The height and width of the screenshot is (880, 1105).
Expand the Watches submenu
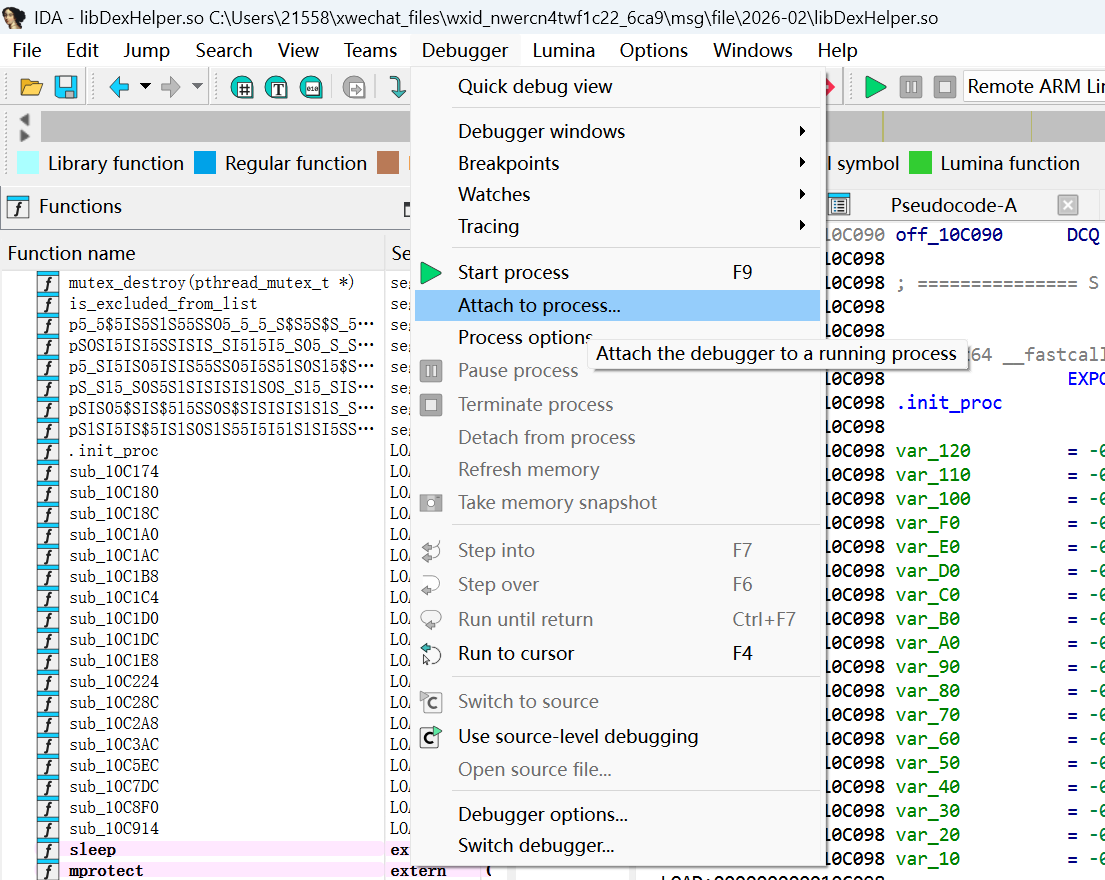click(x=617, y=194)
